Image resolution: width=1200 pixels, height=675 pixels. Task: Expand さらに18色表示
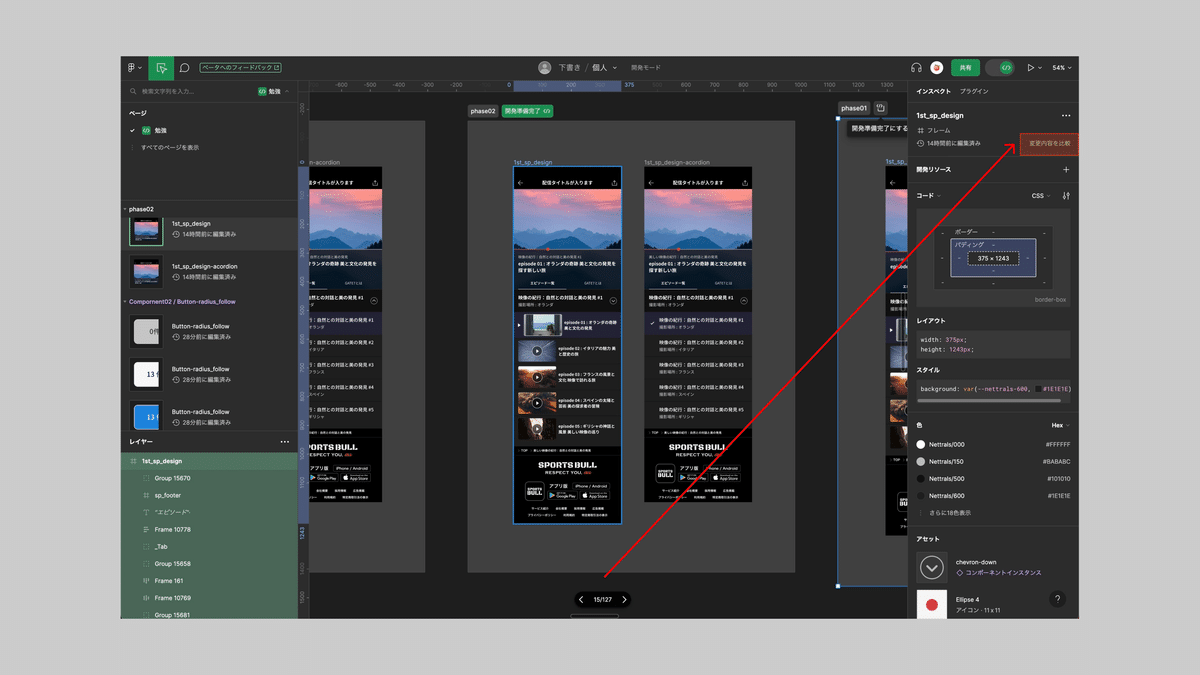pos(949,513)
